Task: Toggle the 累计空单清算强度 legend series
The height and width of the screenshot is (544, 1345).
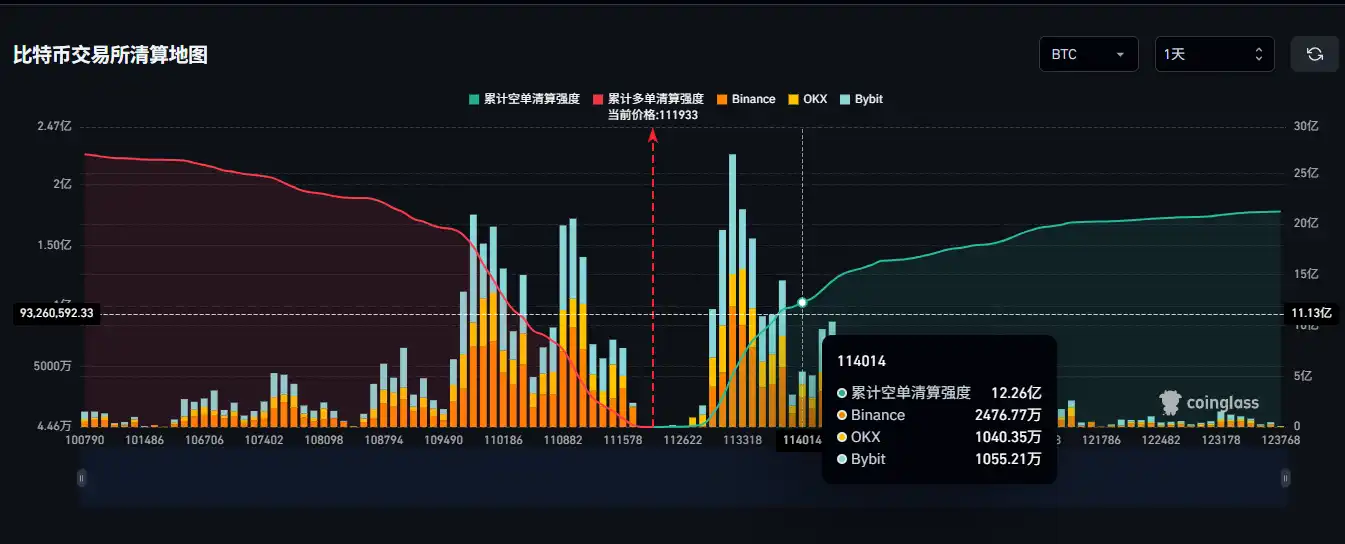Action: pyautogui.click(x=524, y=99)
